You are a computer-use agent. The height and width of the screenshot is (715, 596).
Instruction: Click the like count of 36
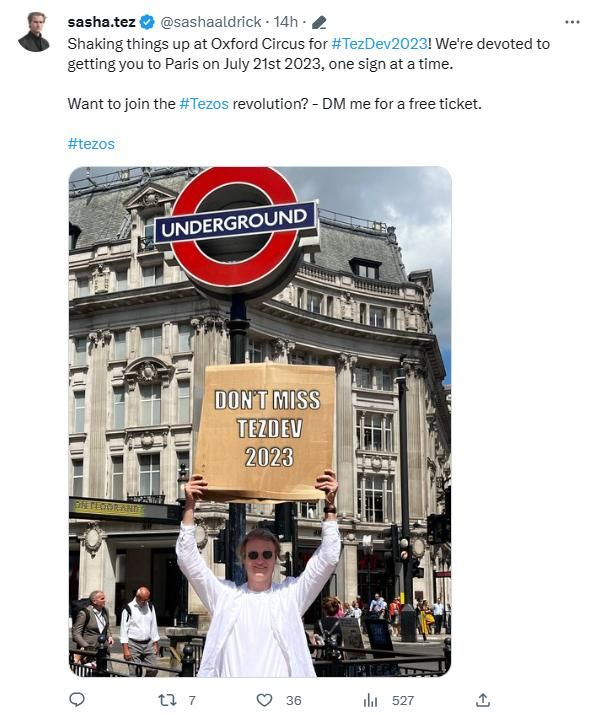(x=294, y=700)
